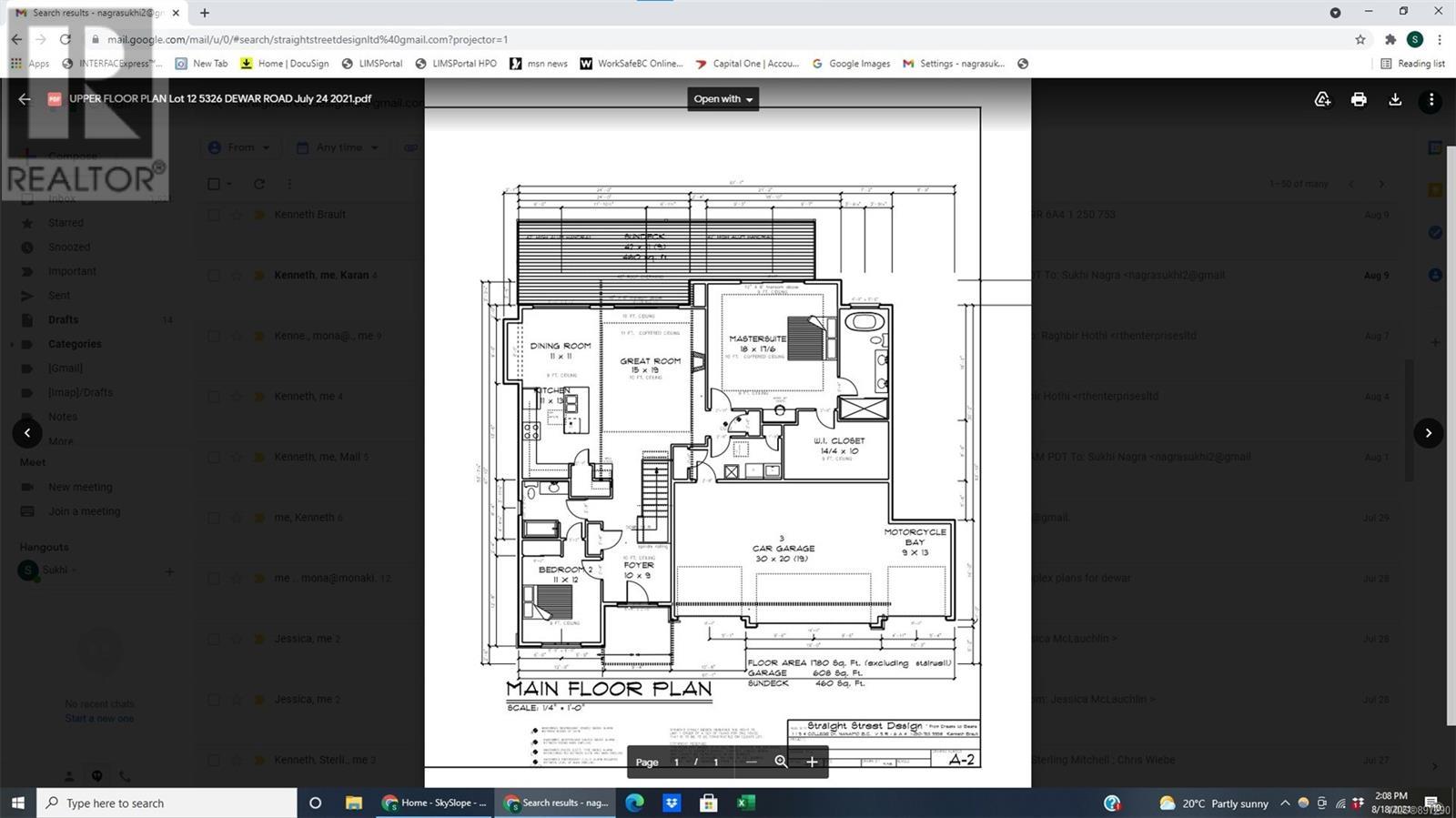
Task: Start a New meeting
Action: pos(80,487)
